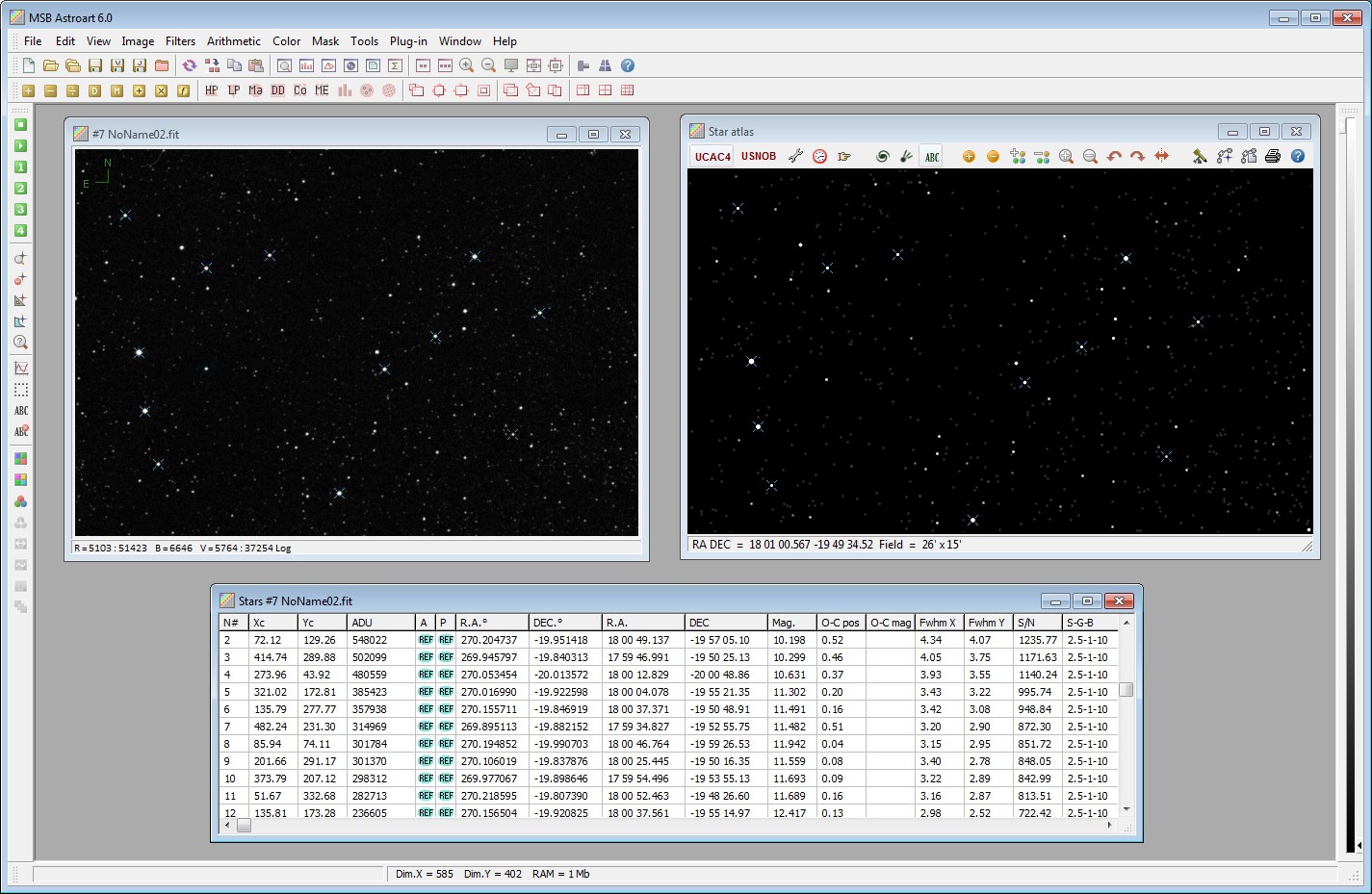Viewport: 1372px width, 894px height.
Task: Select the clock icon in the Star atlas window
Action: 819,155
